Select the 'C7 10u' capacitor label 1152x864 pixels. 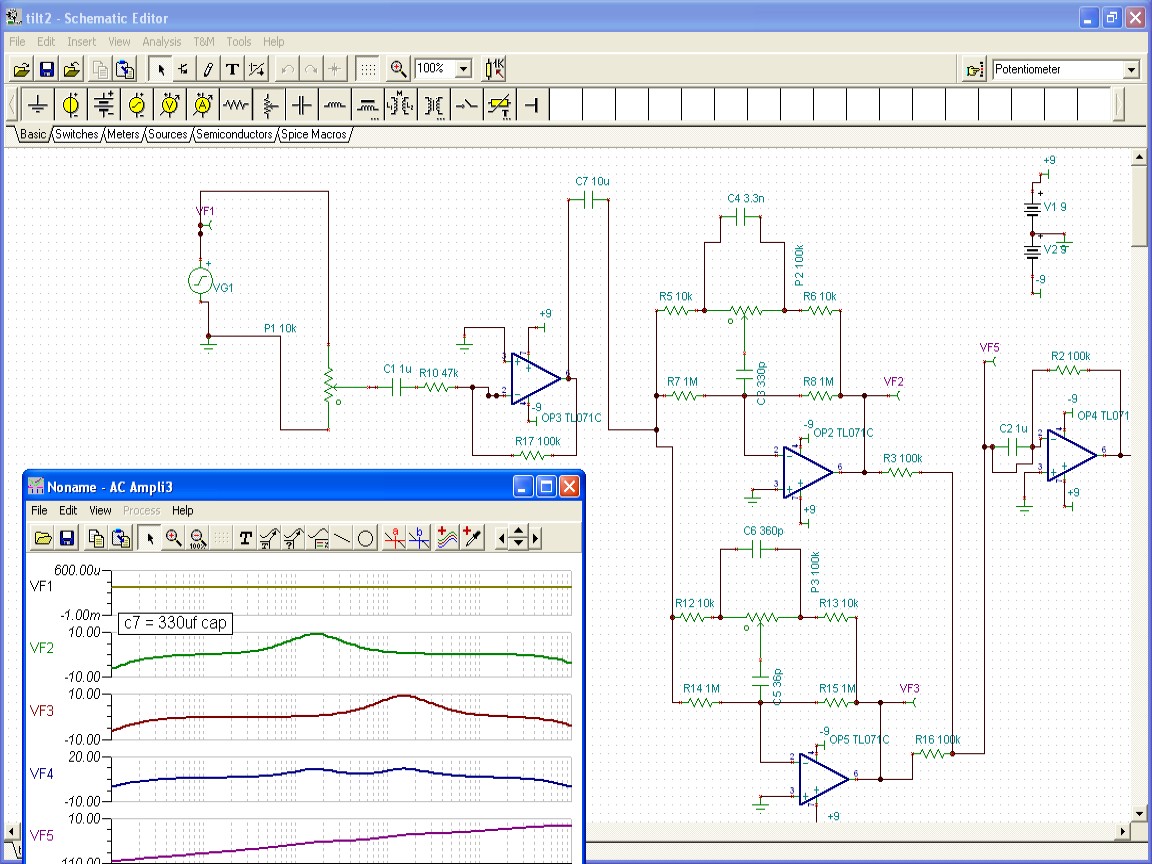coord(592,181)
